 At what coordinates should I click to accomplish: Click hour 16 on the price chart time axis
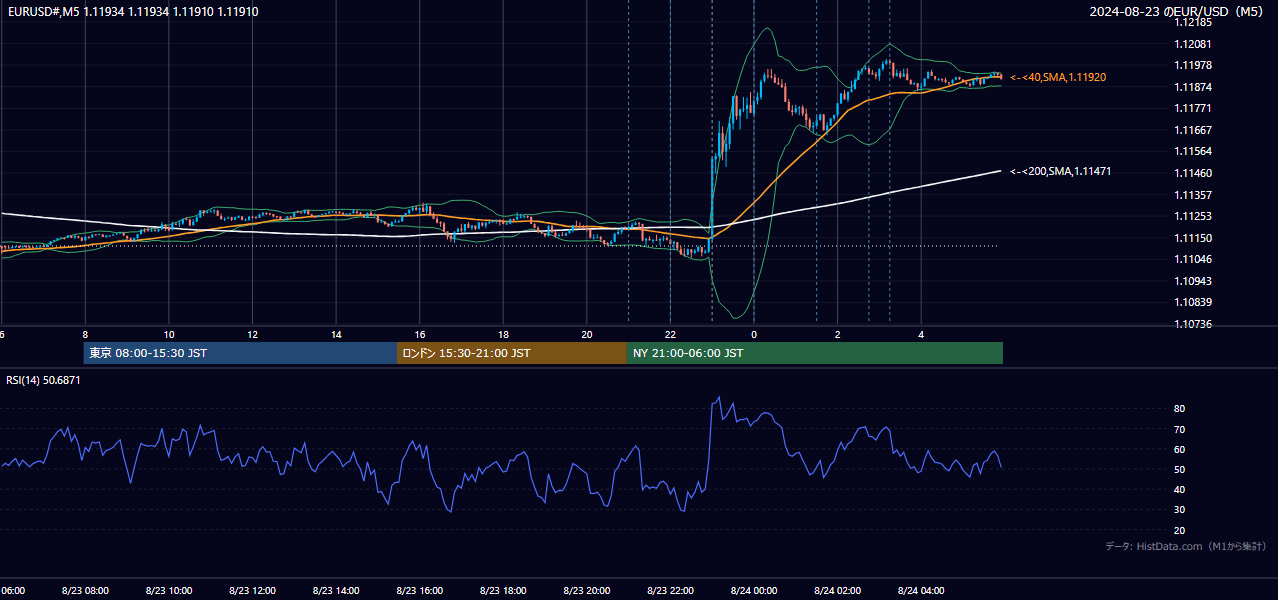coord(420,334)
